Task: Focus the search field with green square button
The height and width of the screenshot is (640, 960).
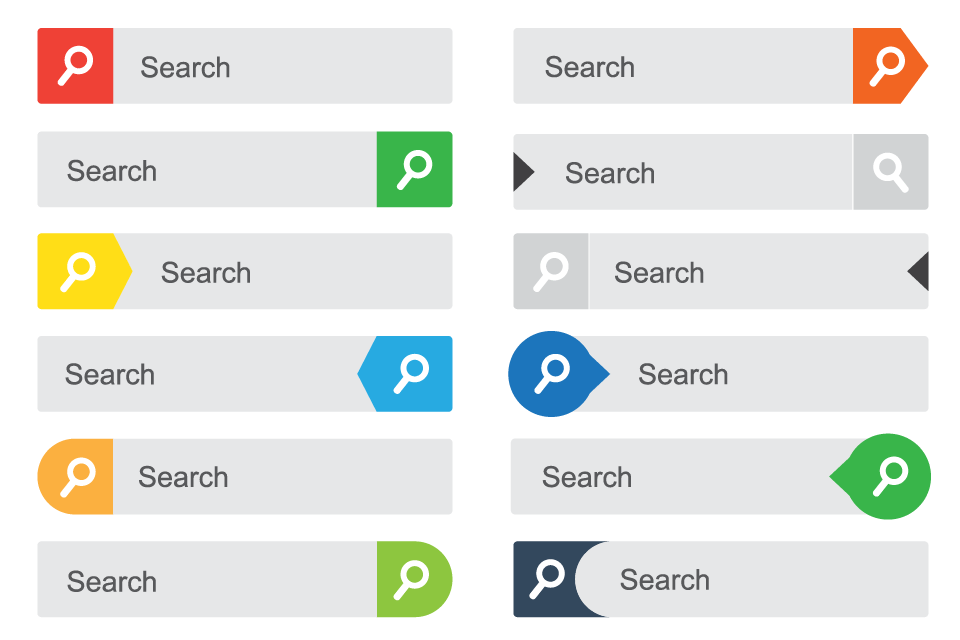Action: [207, 169]
